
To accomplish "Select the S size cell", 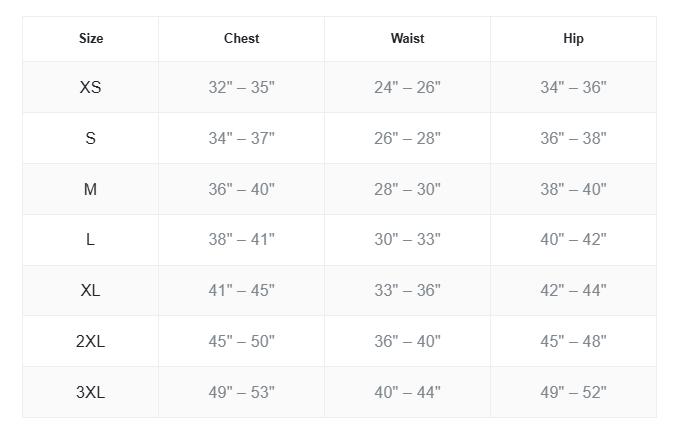I will click(91, 138).
